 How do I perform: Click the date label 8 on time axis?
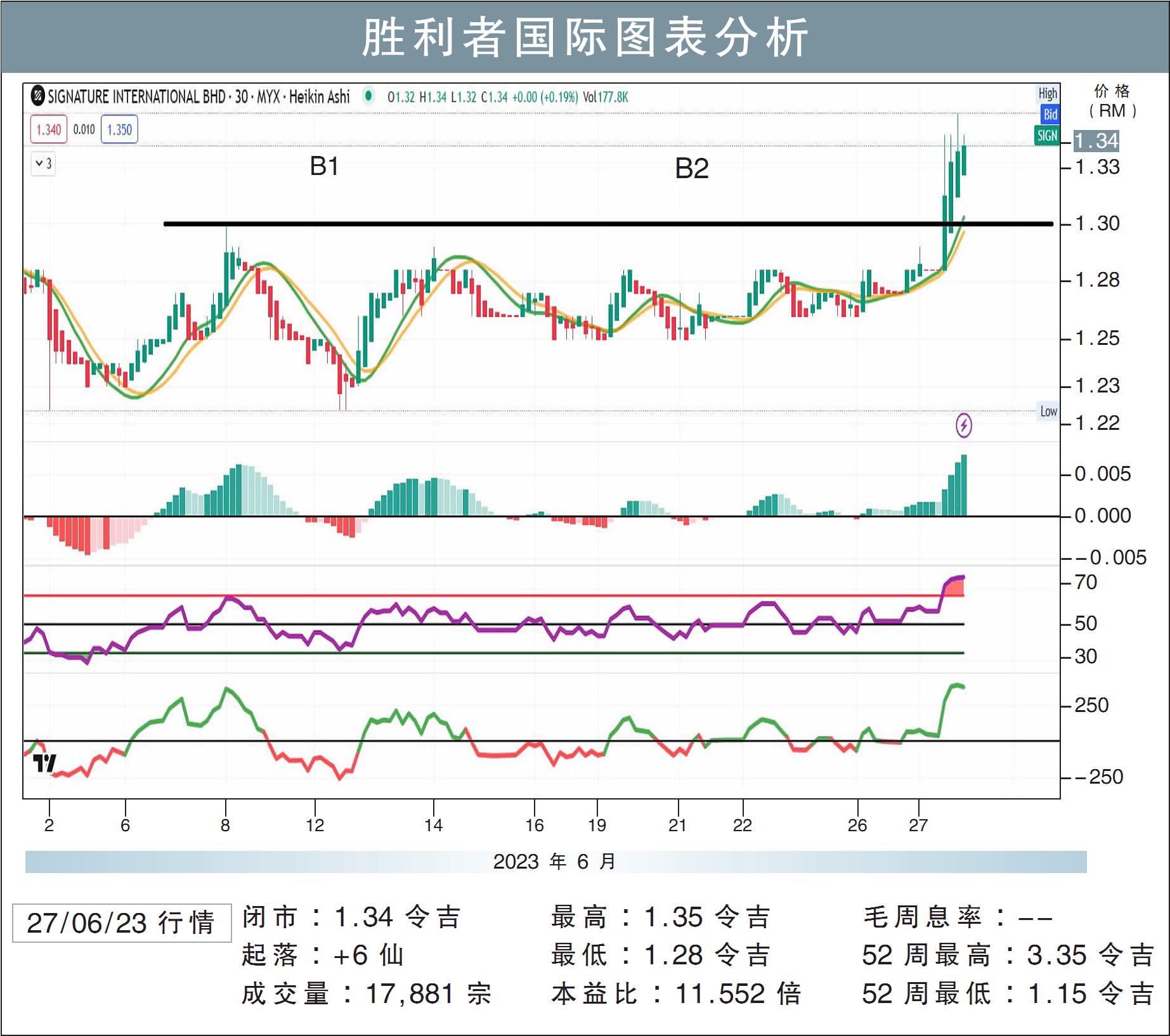point(225,825)
